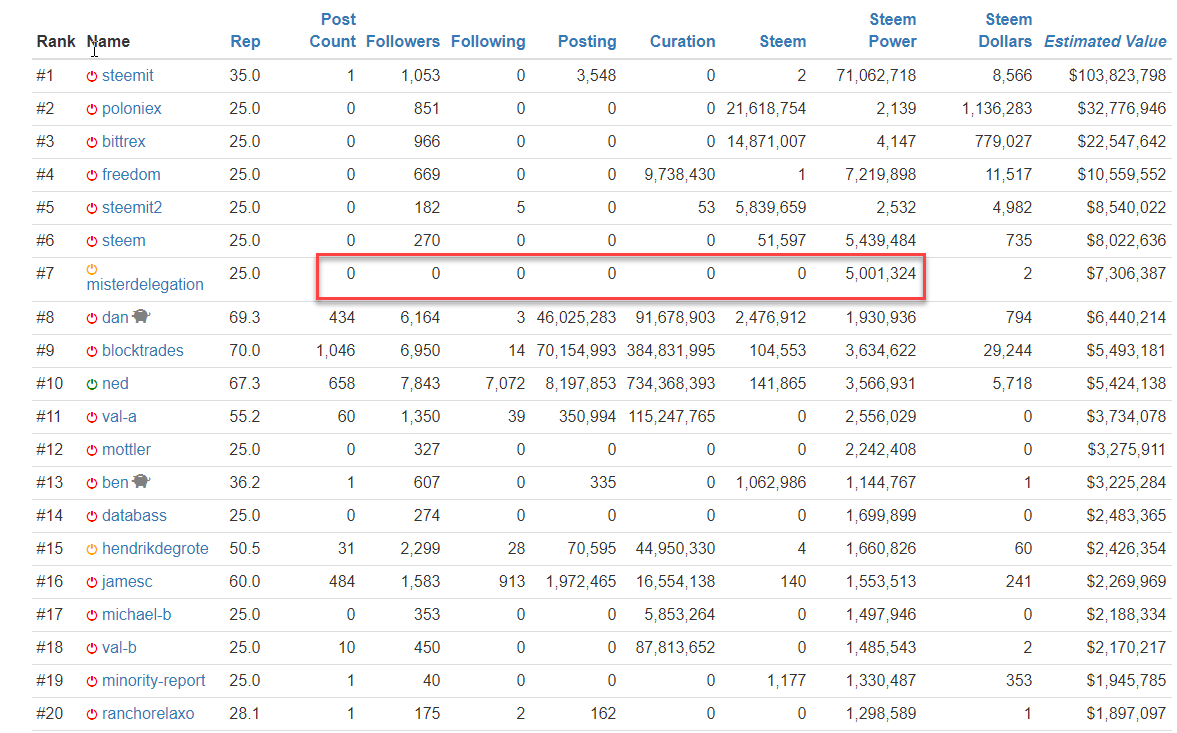Open the minority-report account link
This screenshot has width=1177, height=733.
click(154, 681)
